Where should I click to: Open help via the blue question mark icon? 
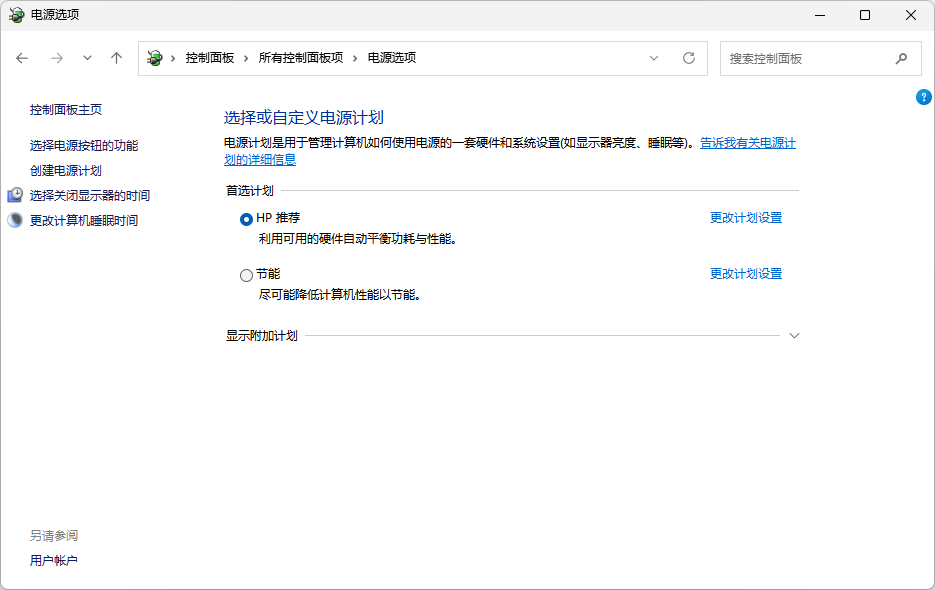(x=923, y=97)
